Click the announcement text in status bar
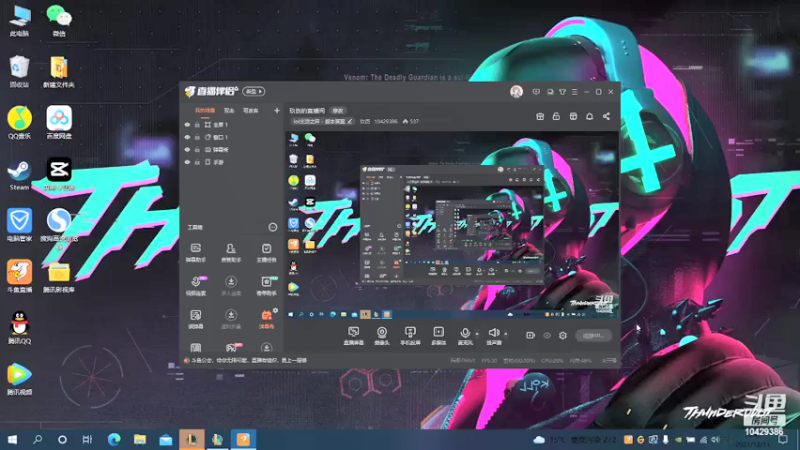Image resolution: width=800 pixels, height=450 pixels. tap(249, 360)
